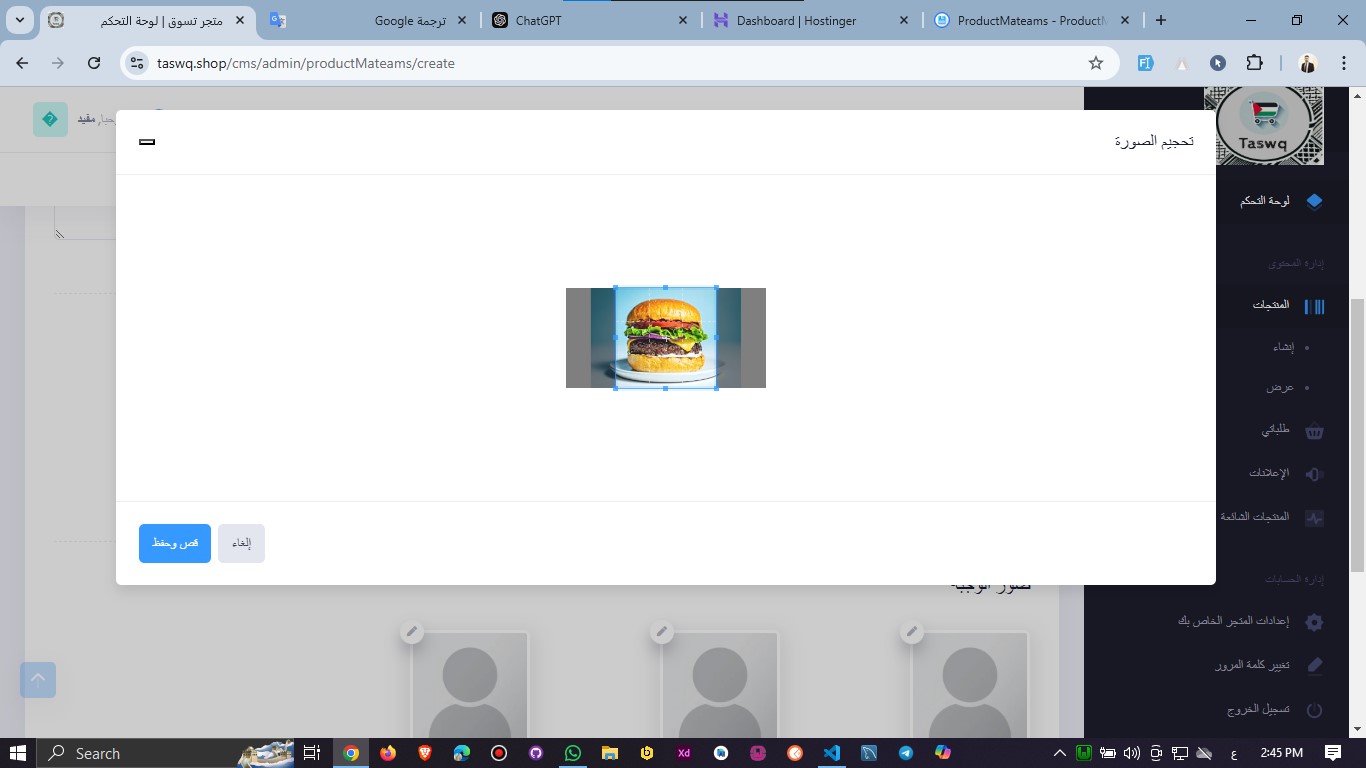Click the blue crop and save button
The image size is (1366, 768).
point(175,543)
